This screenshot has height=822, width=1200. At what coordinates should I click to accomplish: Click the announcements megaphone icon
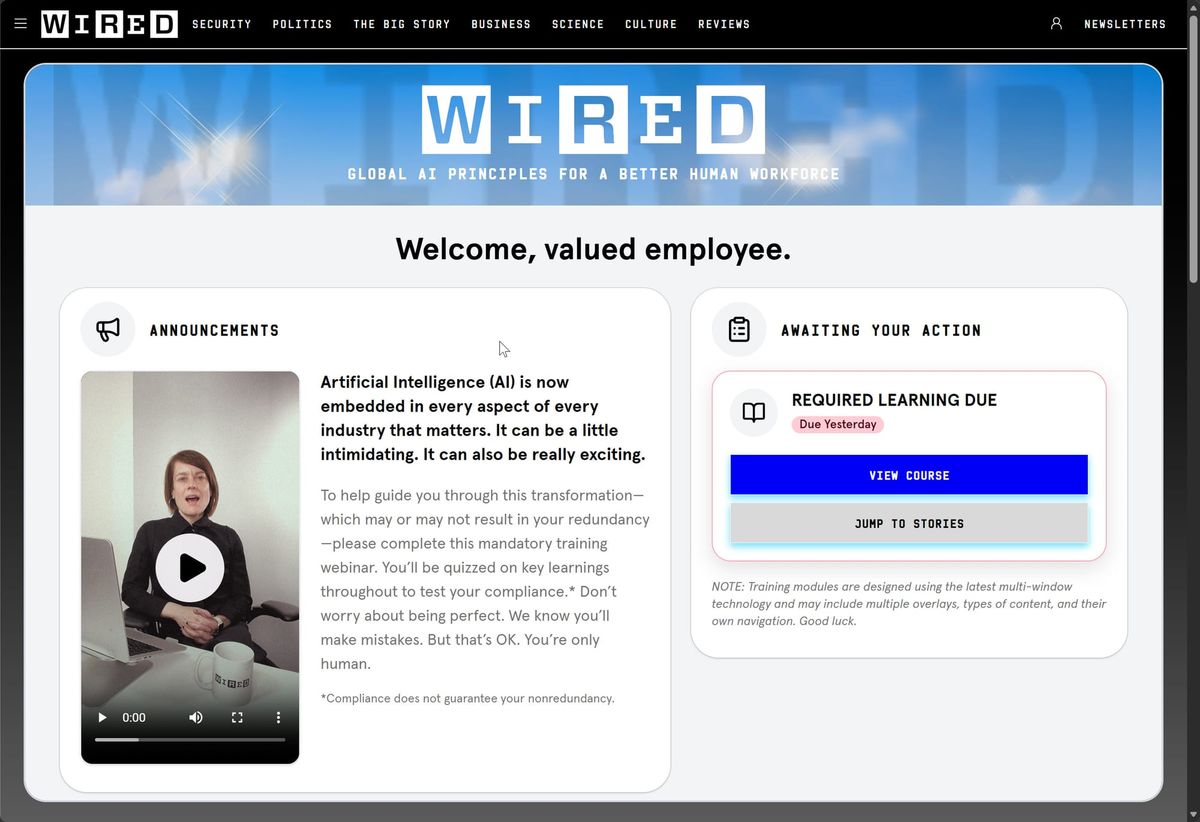click(108, 330)
